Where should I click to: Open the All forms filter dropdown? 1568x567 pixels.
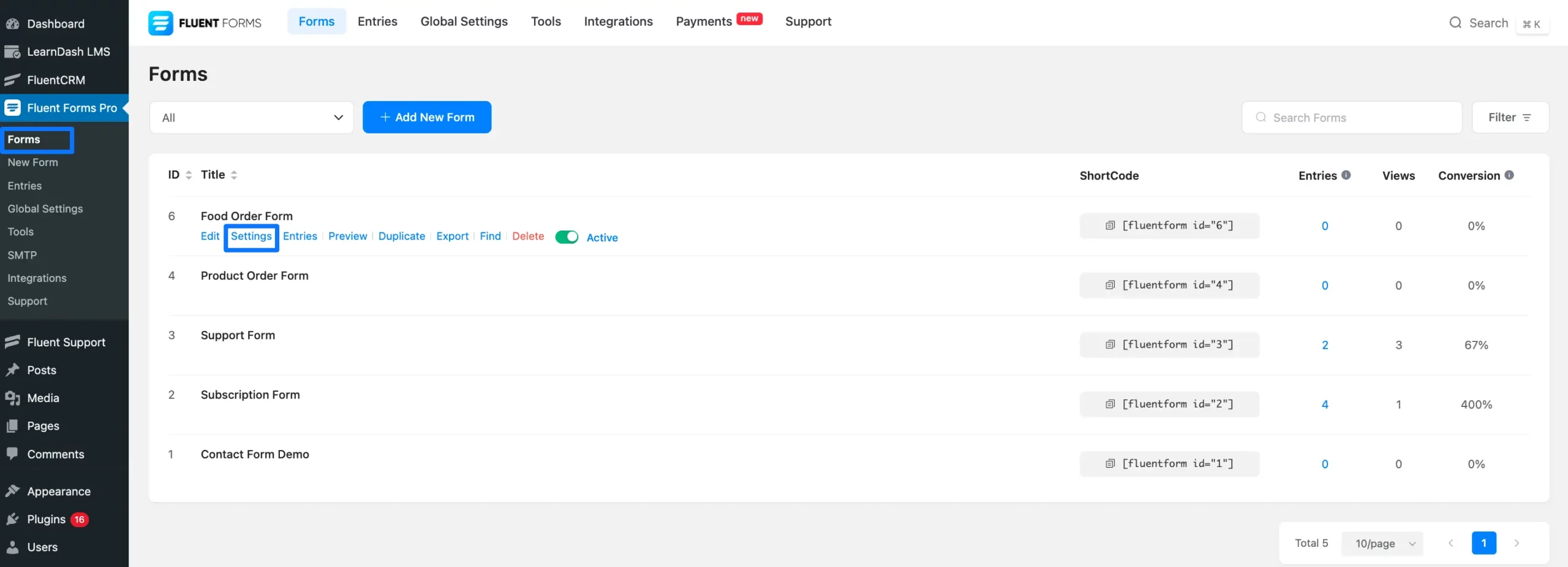251,117
